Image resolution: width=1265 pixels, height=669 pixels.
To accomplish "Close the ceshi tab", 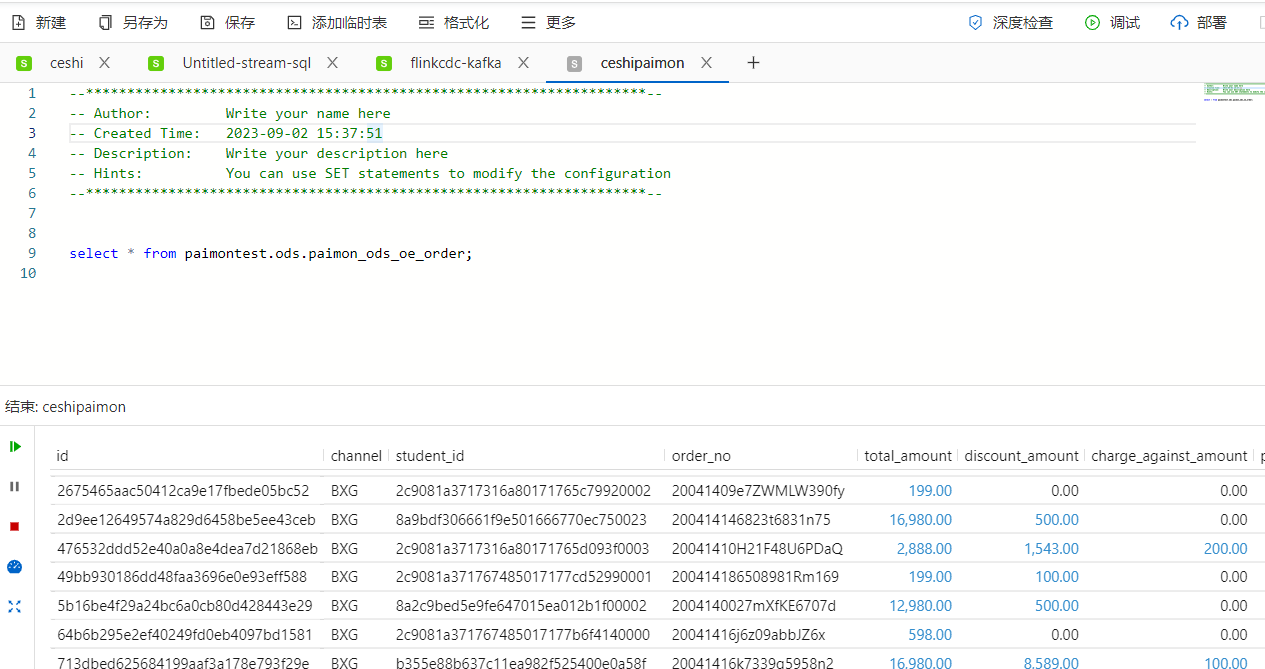I will 104,63.
